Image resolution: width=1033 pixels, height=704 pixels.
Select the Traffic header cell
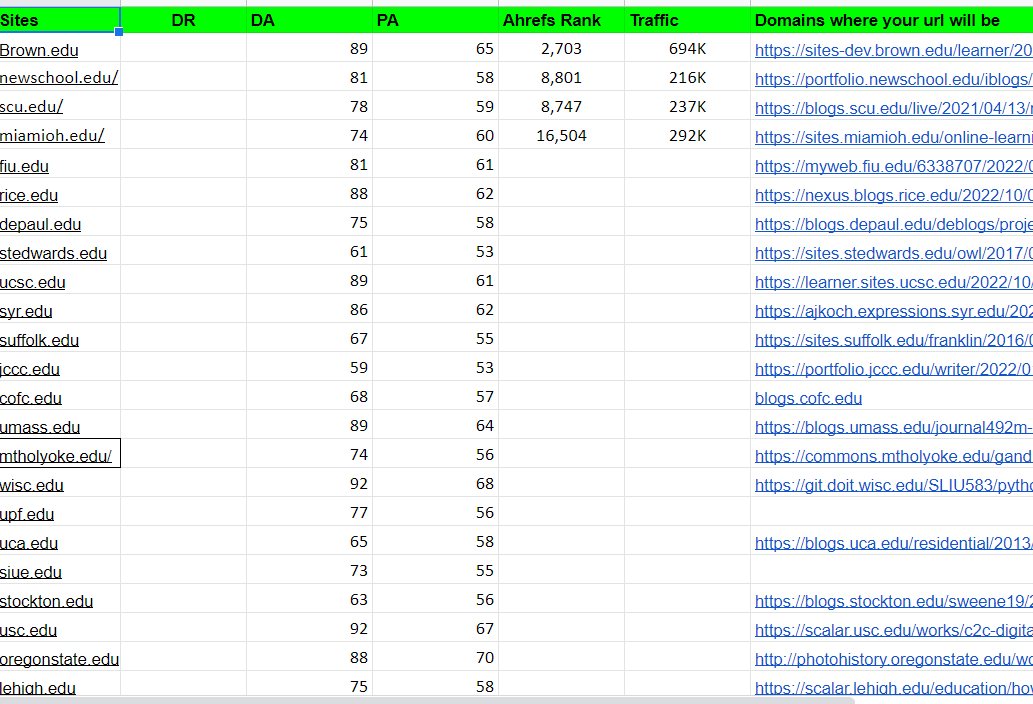pos(687,20)
